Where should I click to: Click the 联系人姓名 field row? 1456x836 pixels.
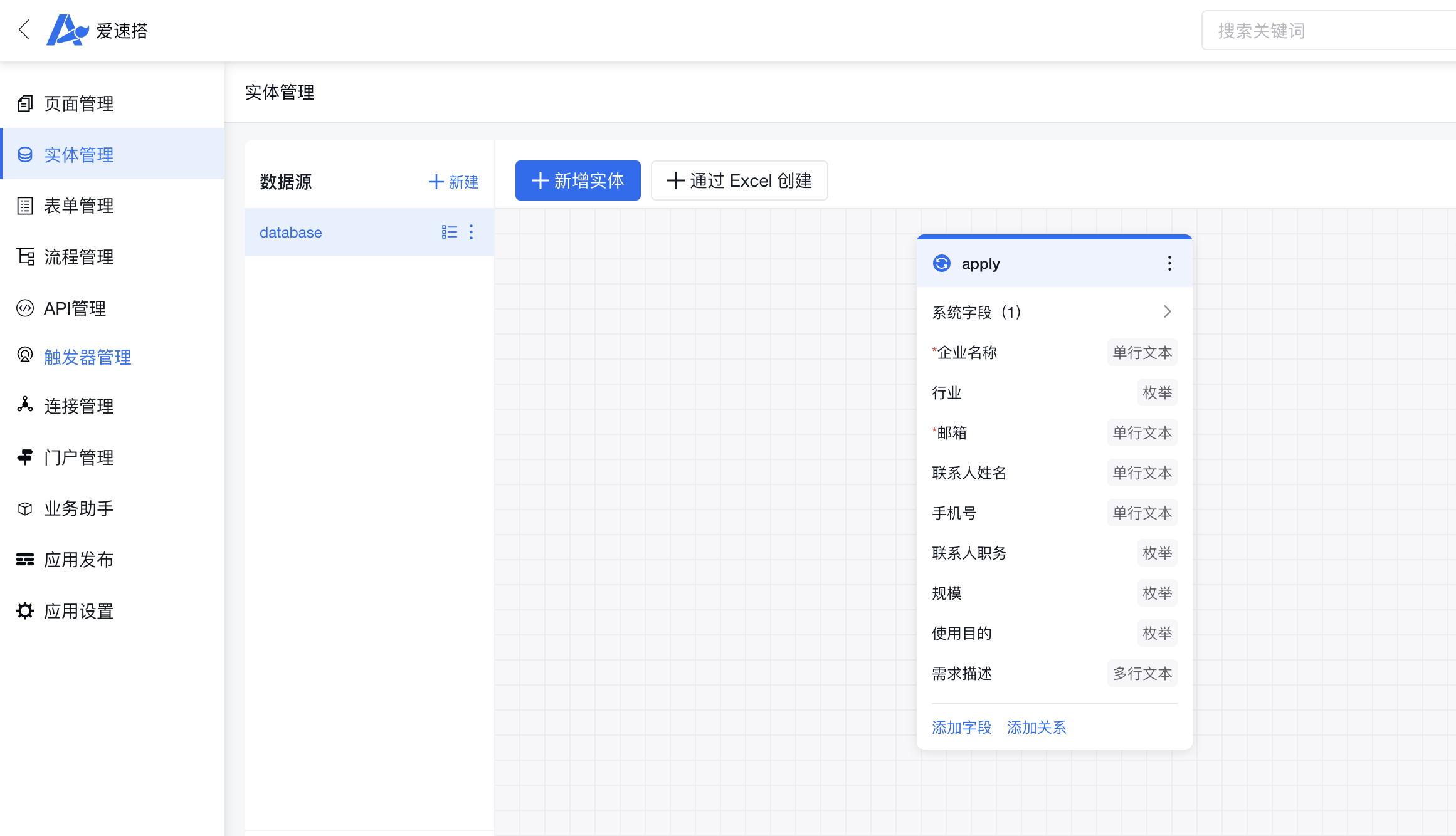coord(1055,473)
